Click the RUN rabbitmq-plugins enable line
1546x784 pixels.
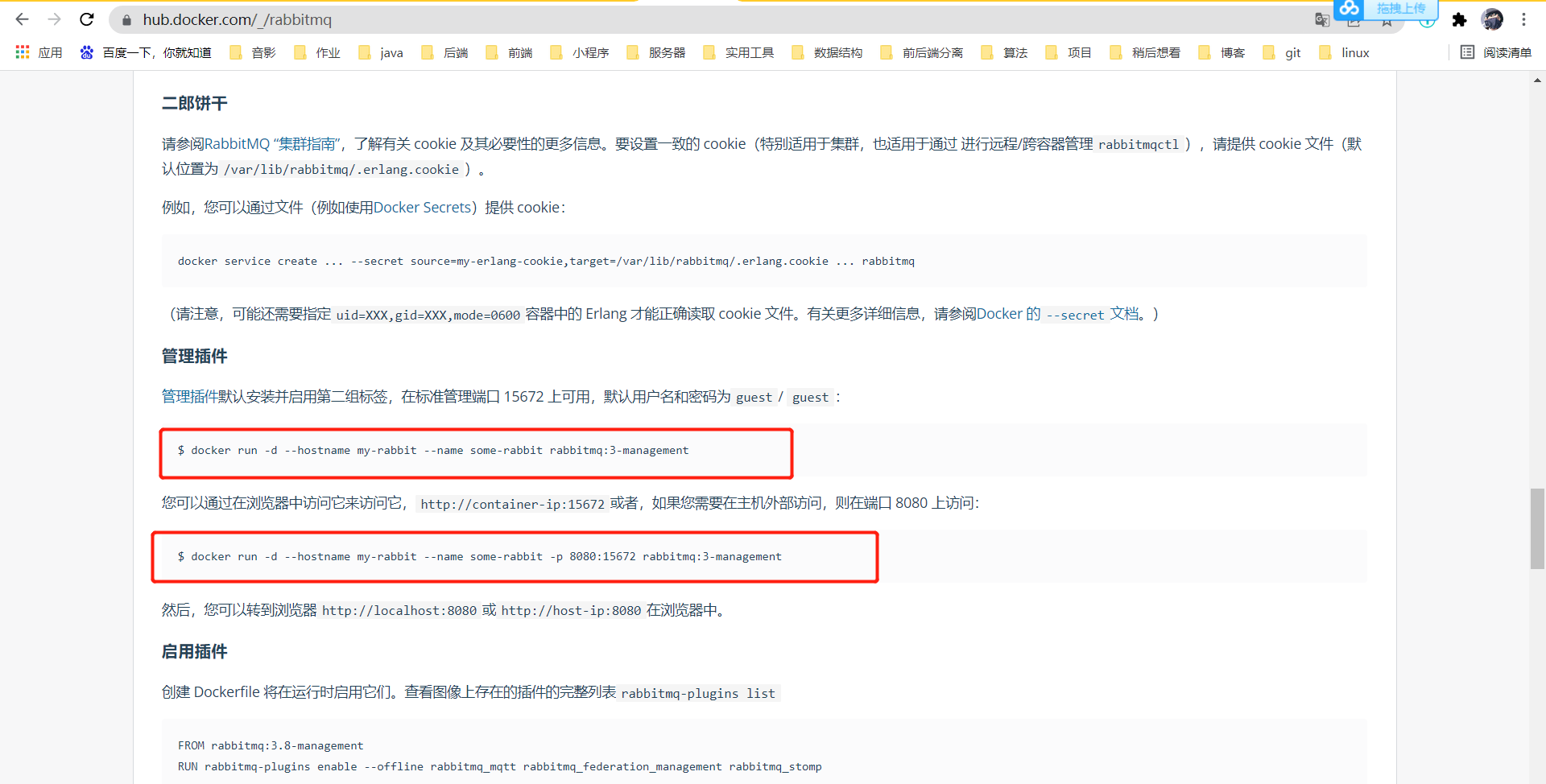pyautogui.click(x=500, y=766)
